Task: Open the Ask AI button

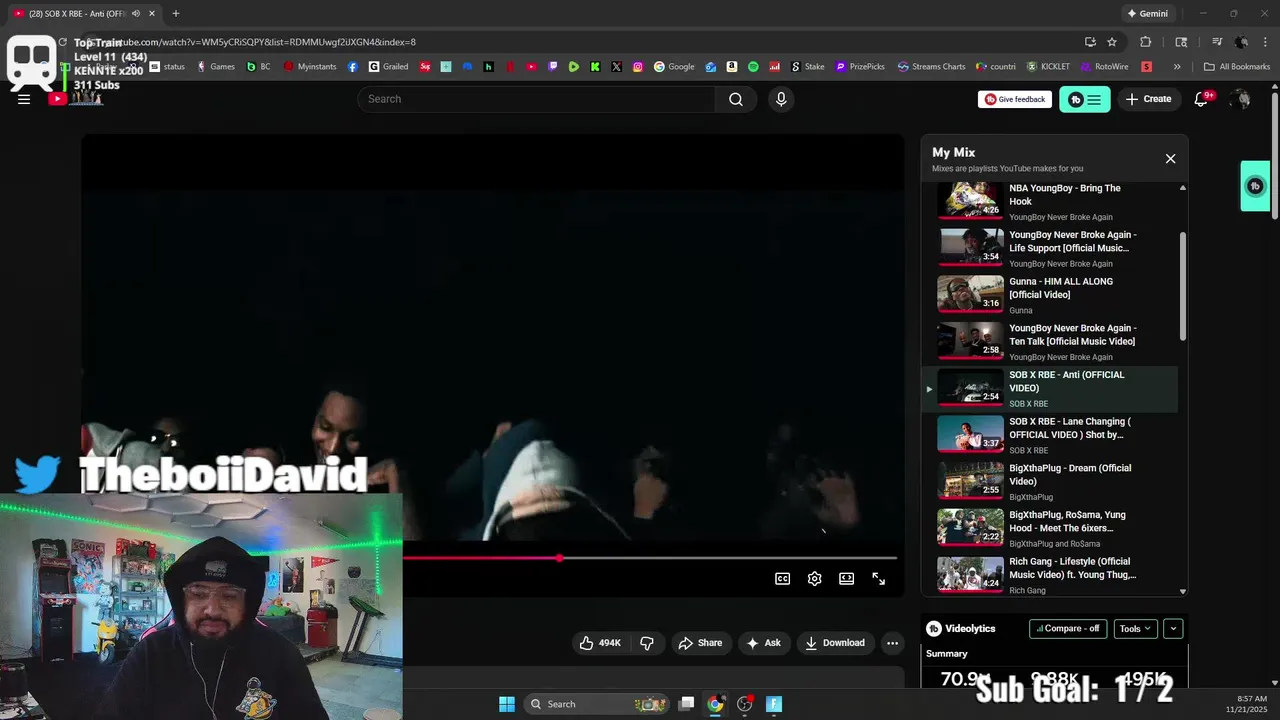Action: click(763, 643)
